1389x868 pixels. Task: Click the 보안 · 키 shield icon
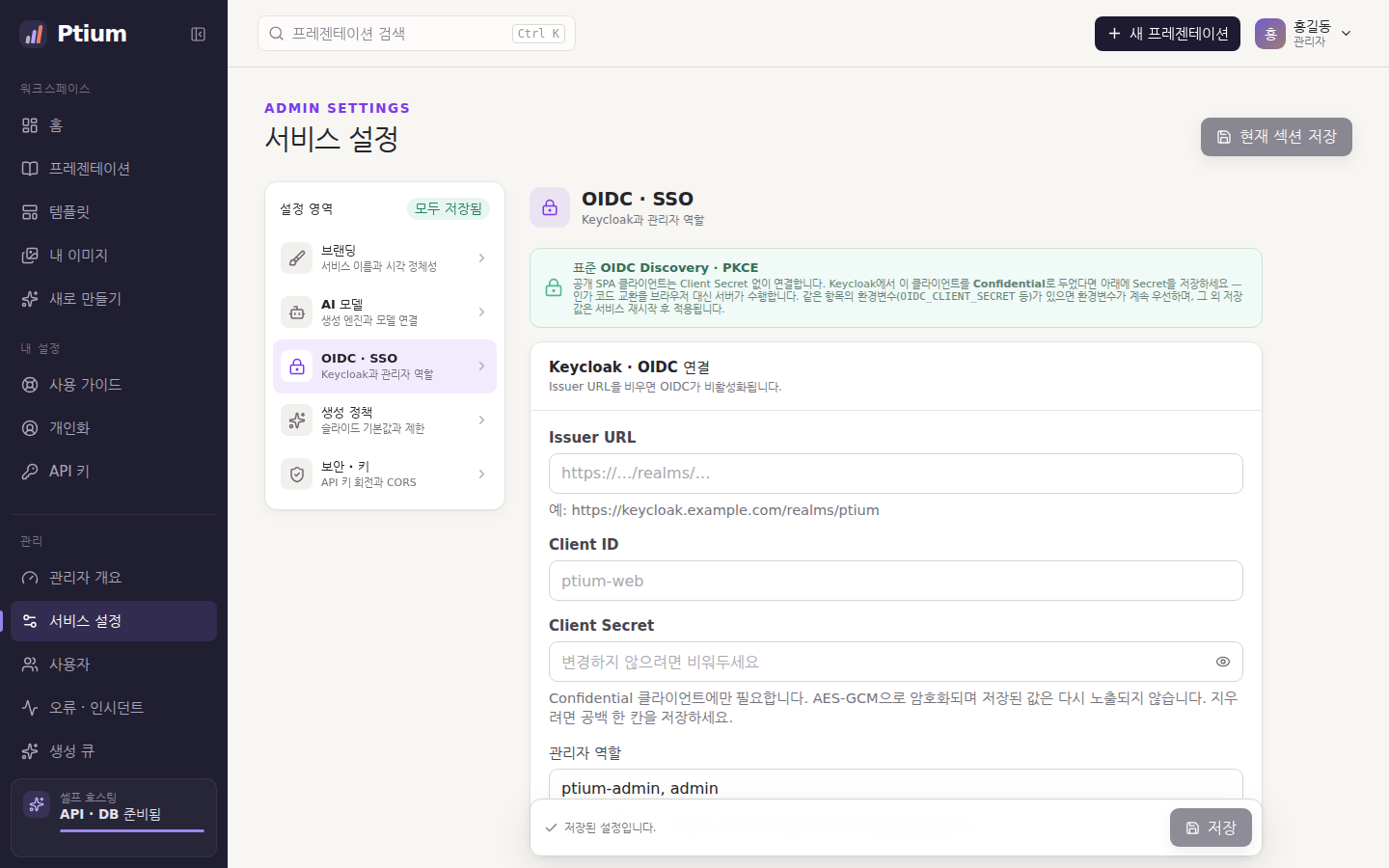tap(296, 475)
